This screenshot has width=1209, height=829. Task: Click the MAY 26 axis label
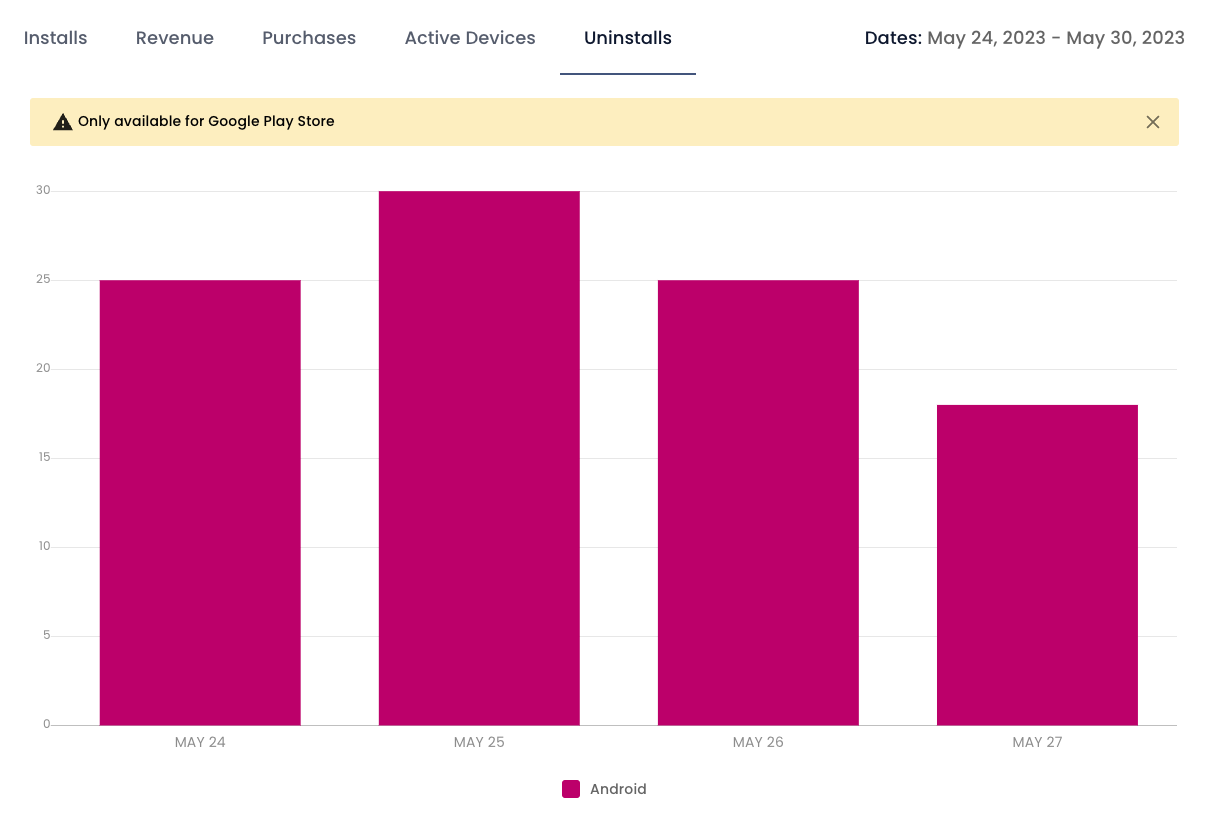click(x=758, y=742)
